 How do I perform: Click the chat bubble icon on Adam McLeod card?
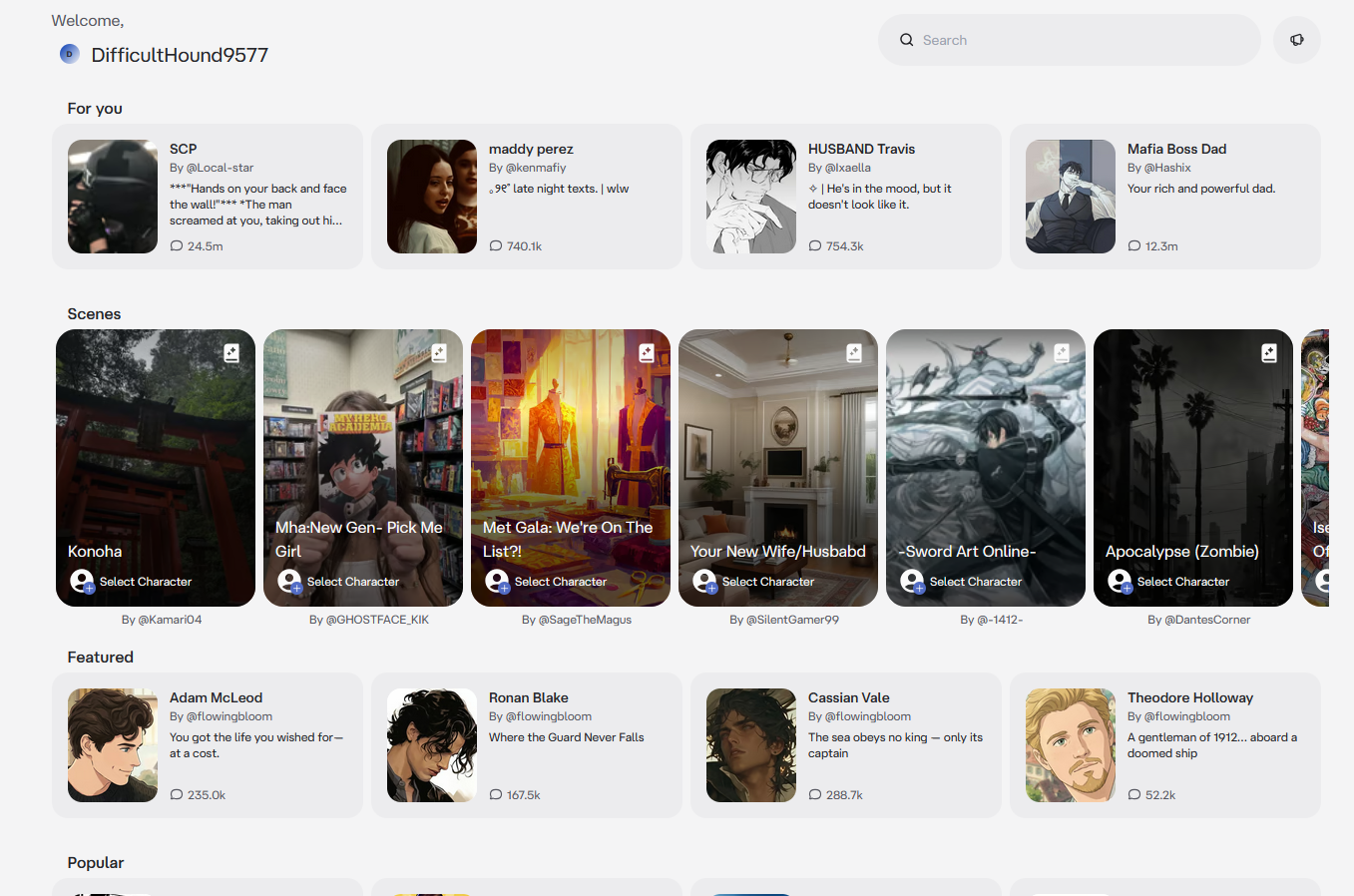[177, 795]
